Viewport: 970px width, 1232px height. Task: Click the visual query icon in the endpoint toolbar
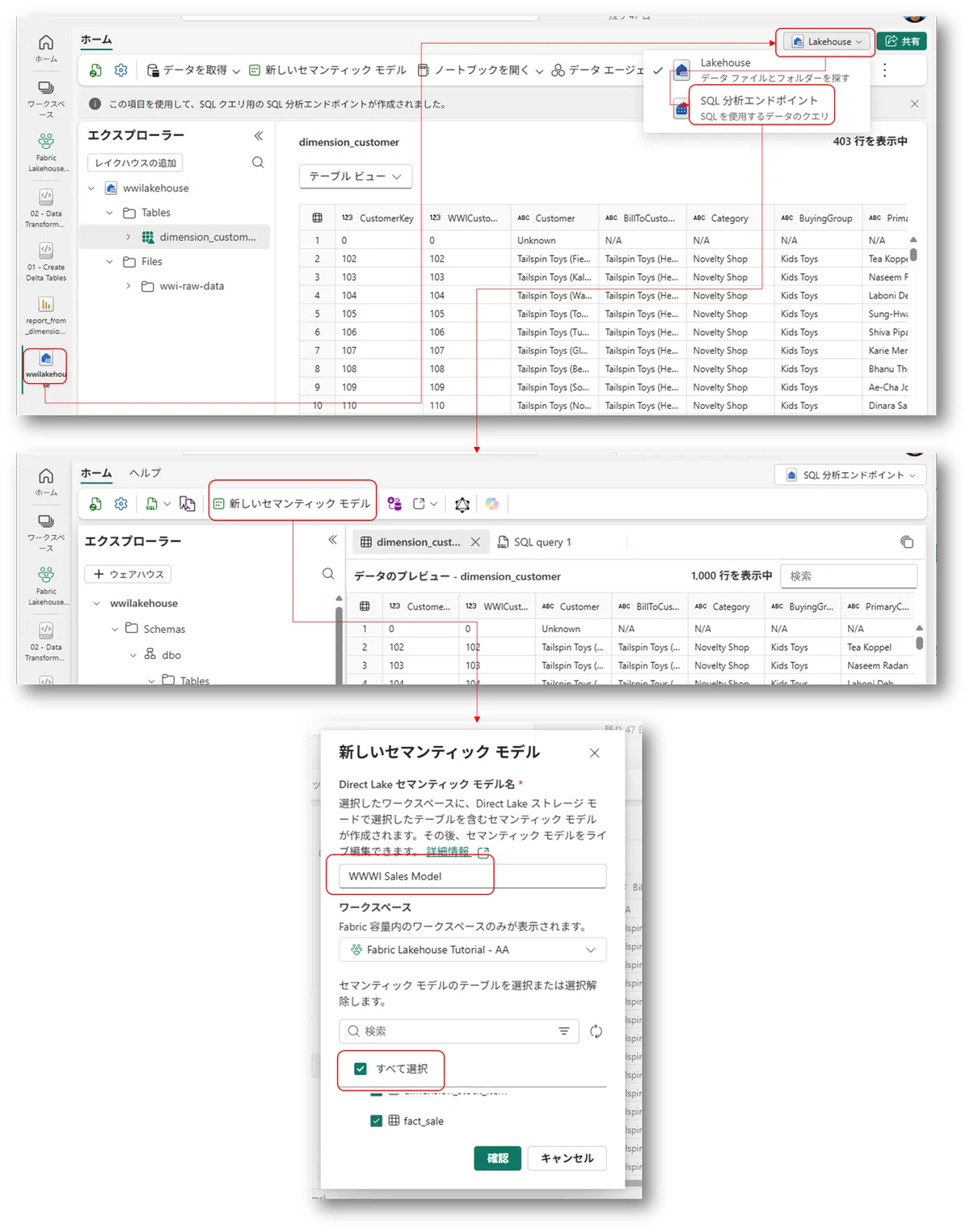coord(188,504)
